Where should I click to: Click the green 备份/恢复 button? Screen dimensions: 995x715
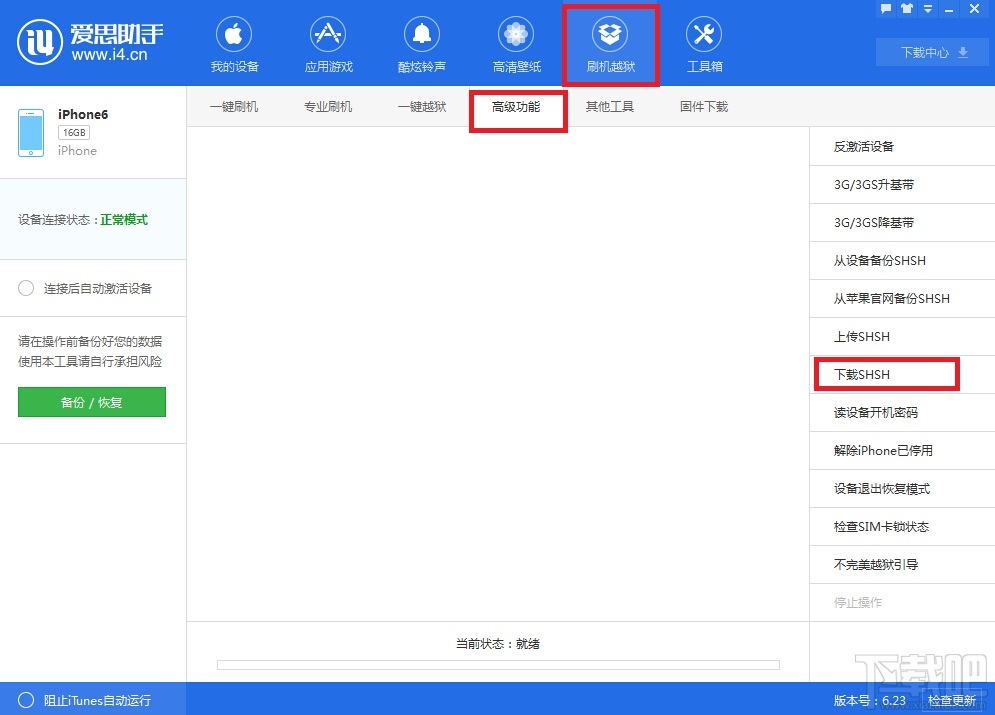(91, 402)
